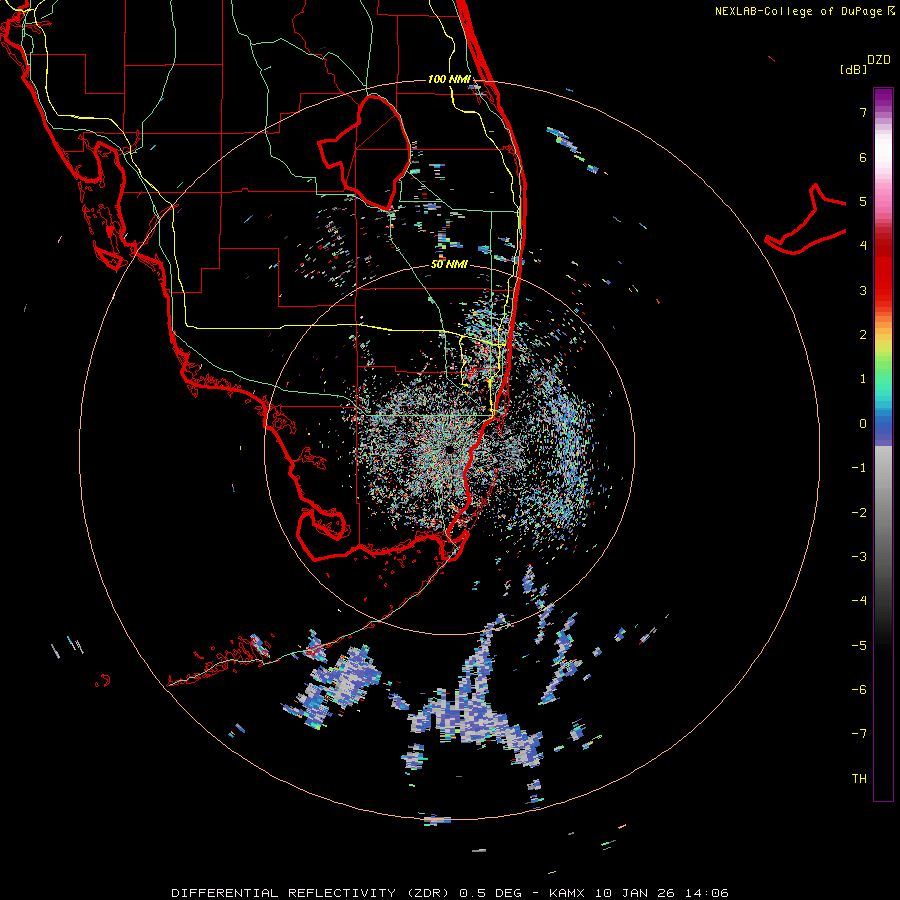
Task: Click the '6' value on the color scale
Action: 863,157
